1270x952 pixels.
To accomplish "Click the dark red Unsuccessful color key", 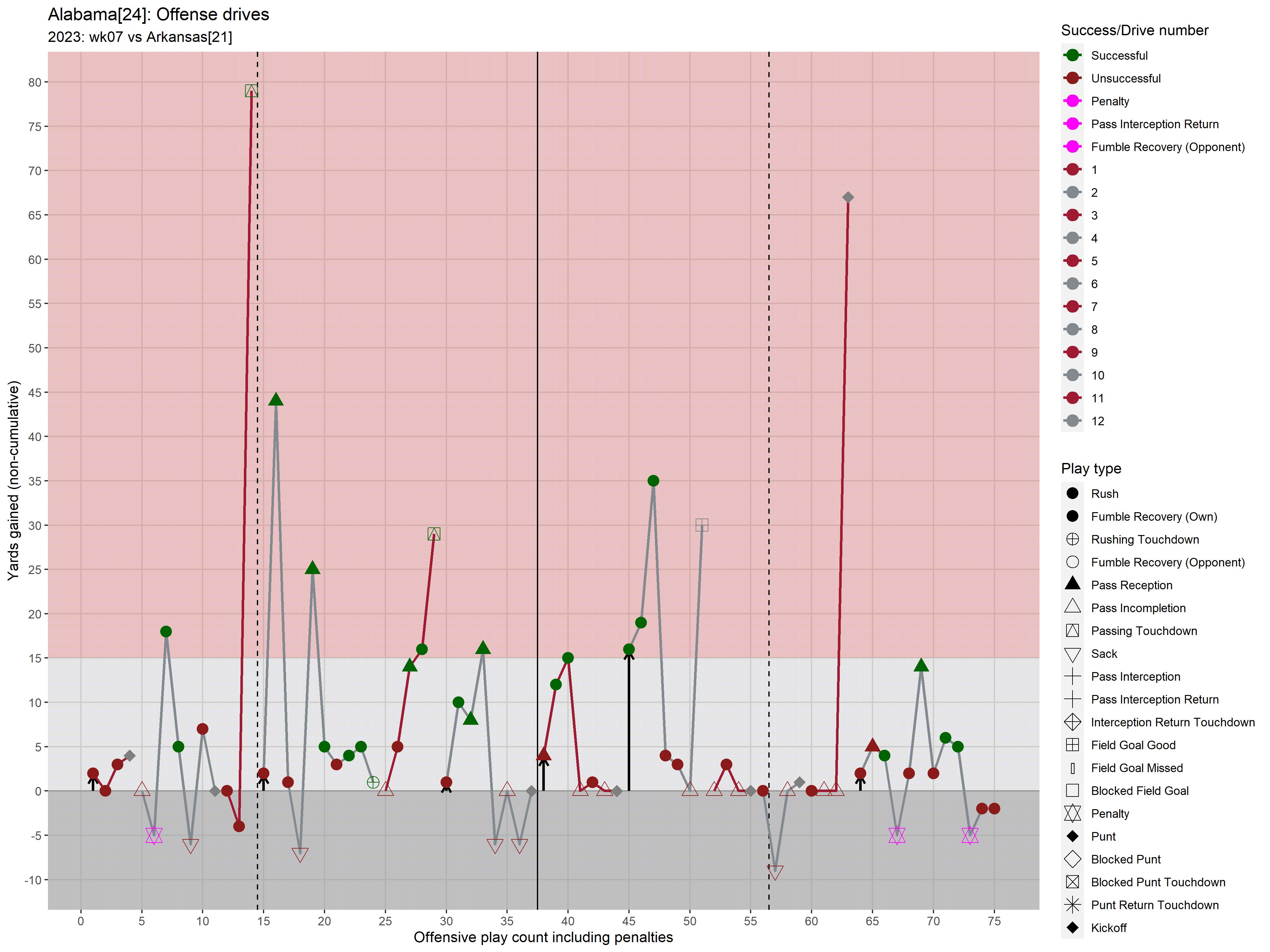I will pos(1072,78).
